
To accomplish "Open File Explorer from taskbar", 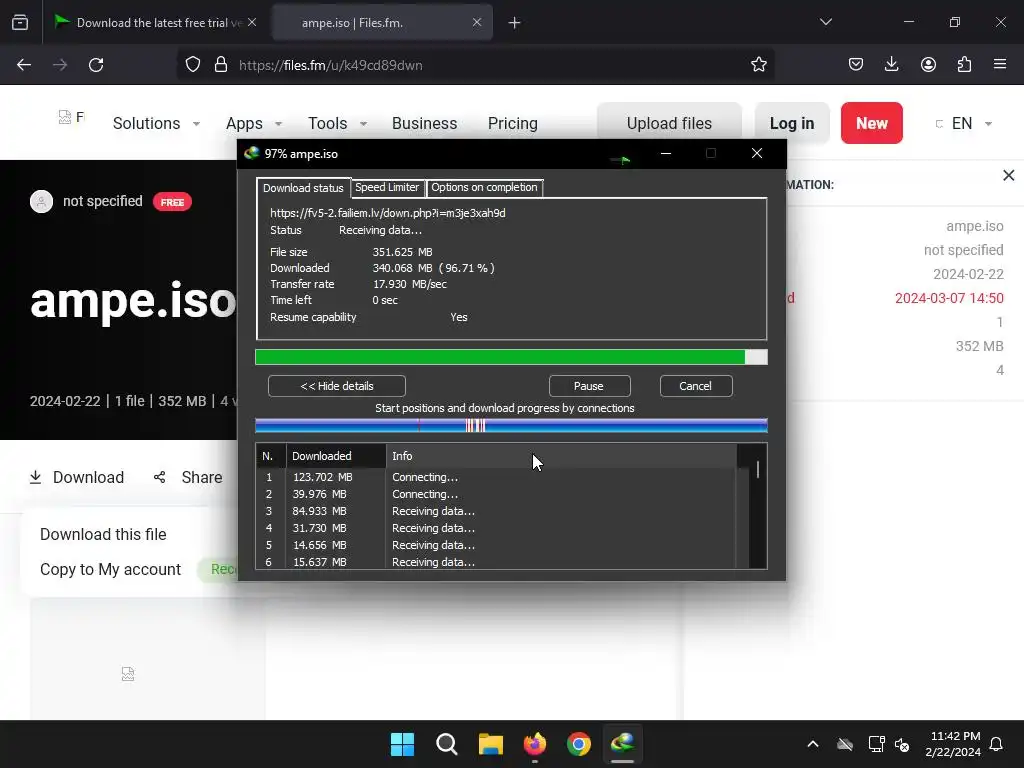I will pyautogui.click(x=490, y=744).
